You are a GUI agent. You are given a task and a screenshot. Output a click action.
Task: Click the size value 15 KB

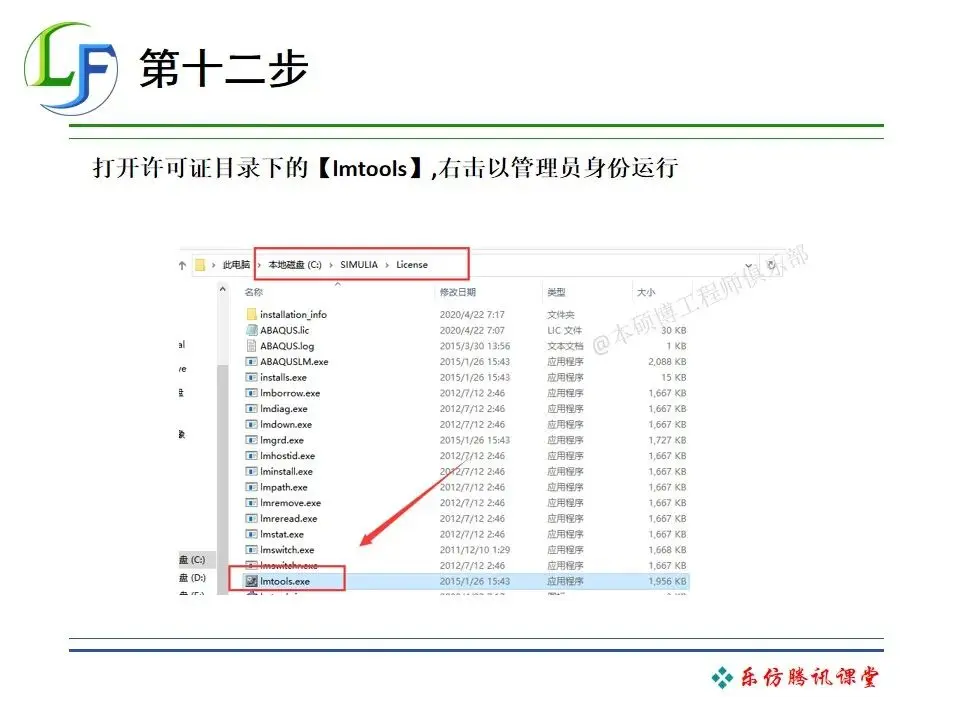pos(673,377)
